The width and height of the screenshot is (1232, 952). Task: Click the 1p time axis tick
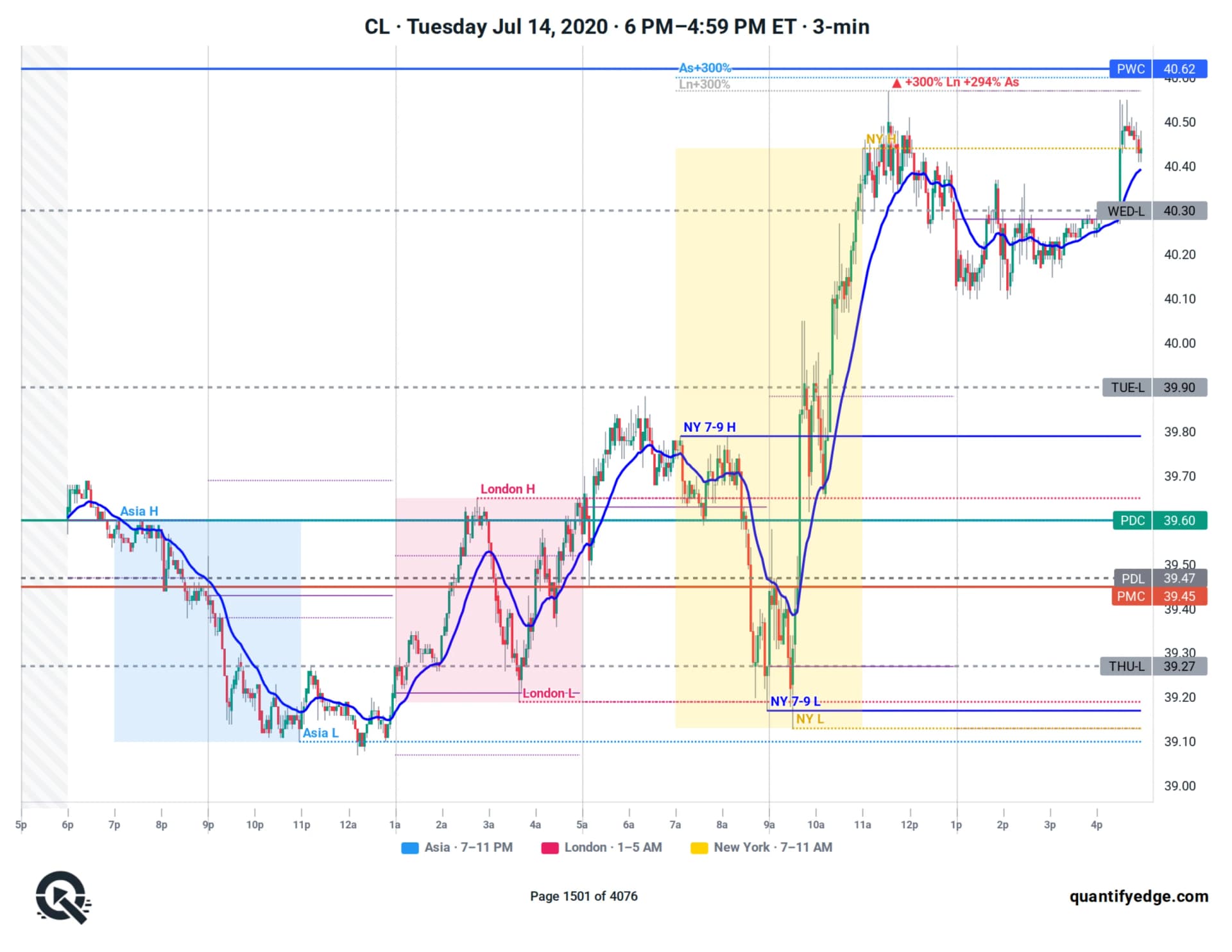(x=956, y=825)
